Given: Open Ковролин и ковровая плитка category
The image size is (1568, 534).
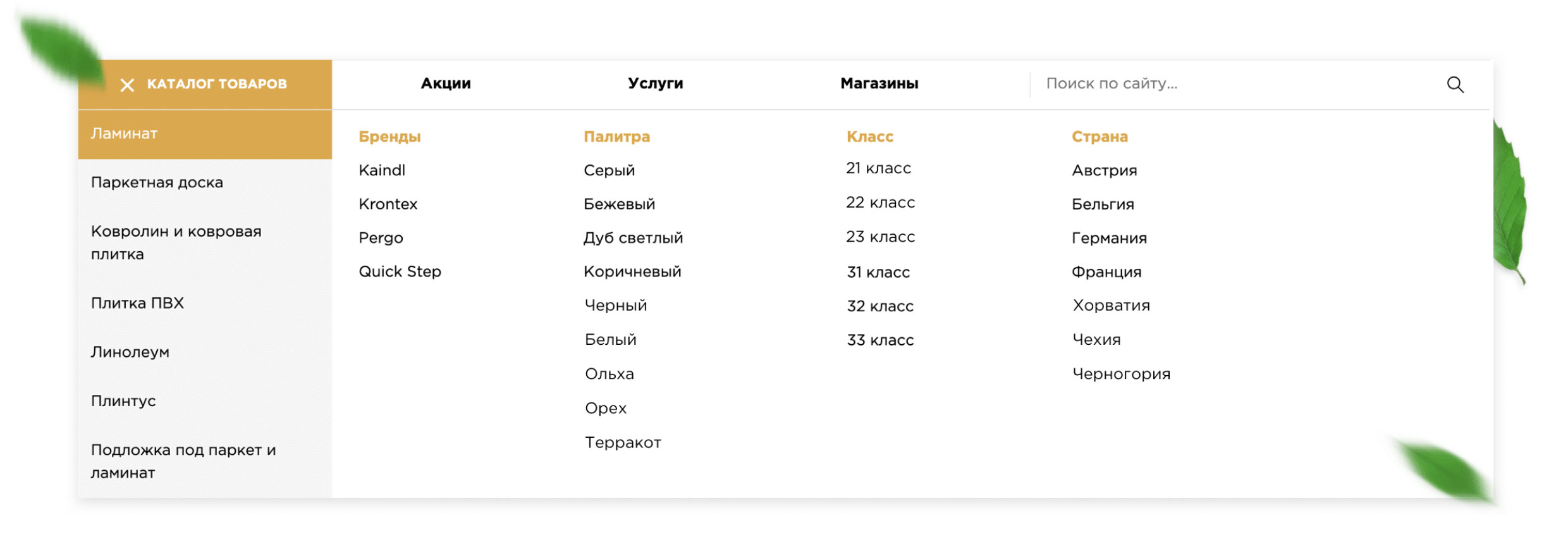Looking at the screenshot, I should (176, 242).
